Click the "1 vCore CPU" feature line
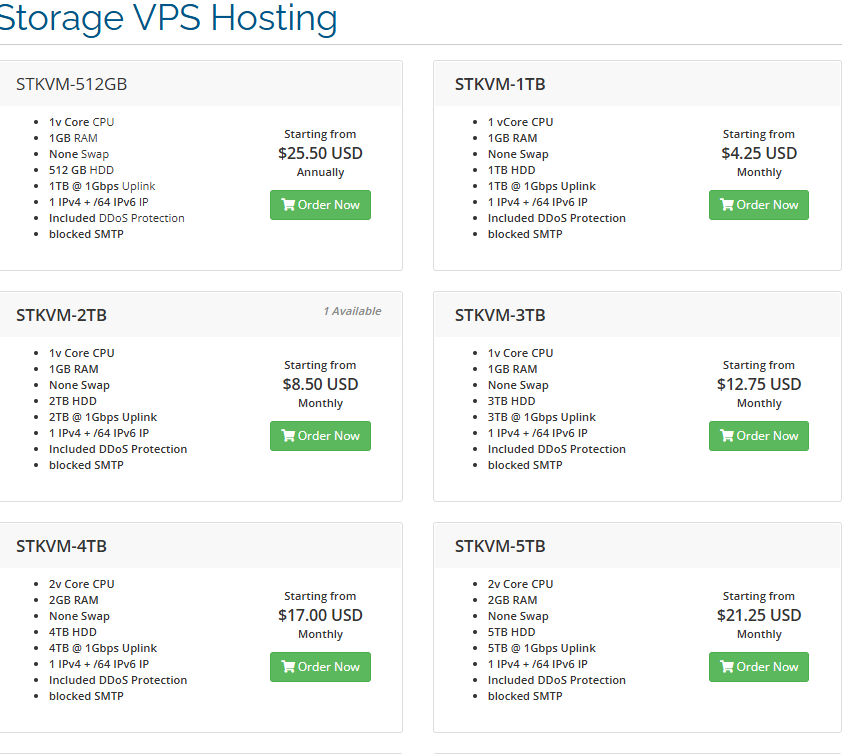845x754 pixels. (x=521, y=122)
